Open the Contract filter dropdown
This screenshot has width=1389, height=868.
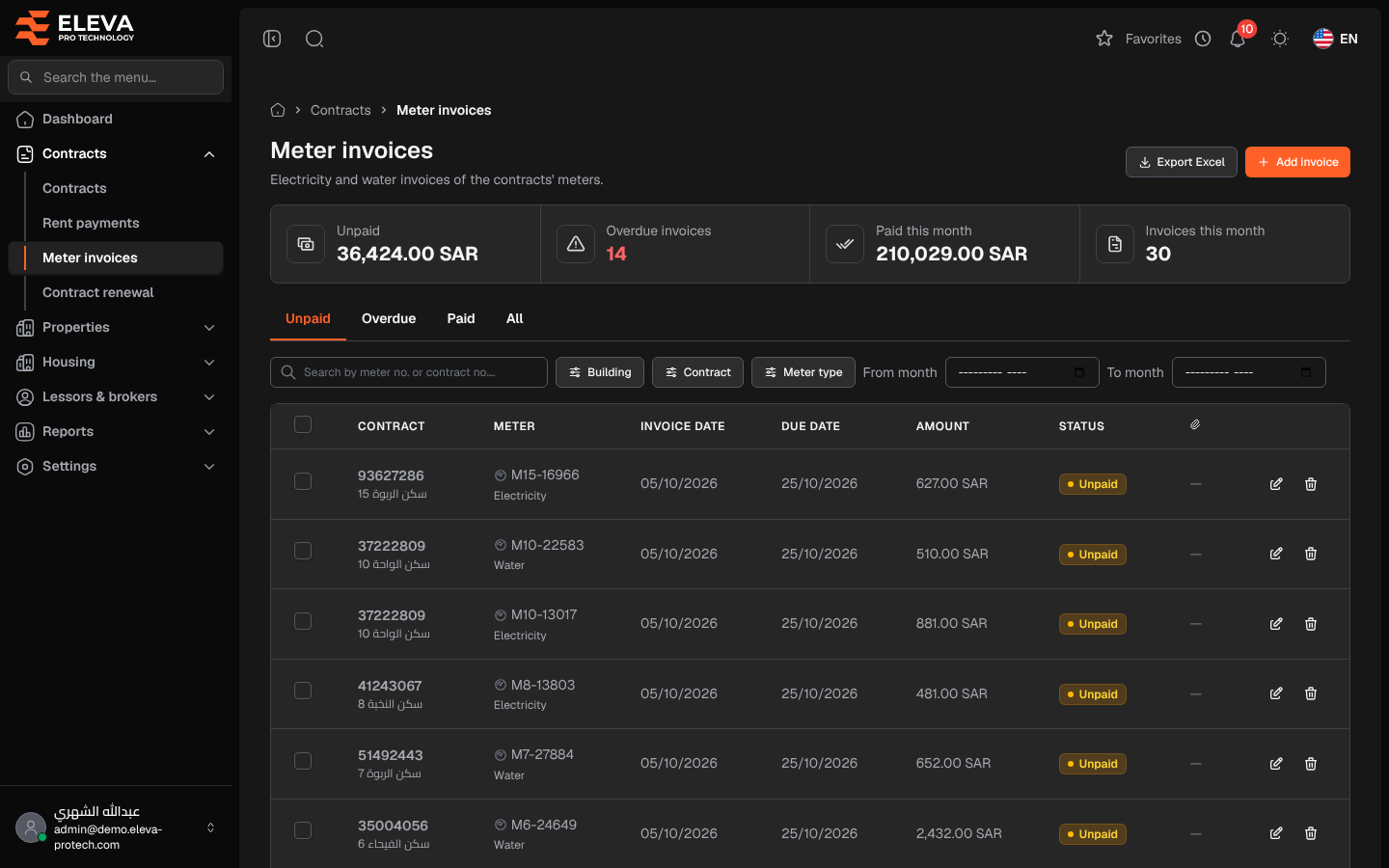(x=697, y=372)
